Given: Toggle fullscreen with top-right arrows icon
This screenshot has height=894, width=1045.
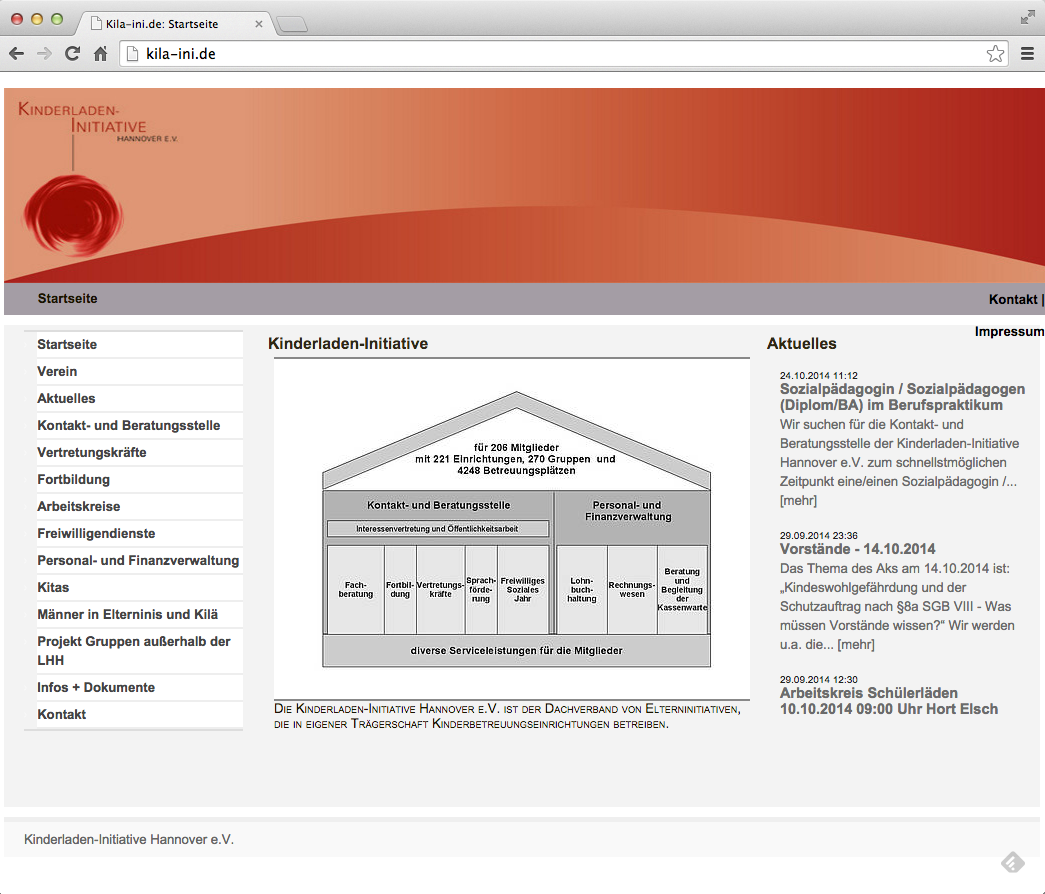Looking at the screenshot, I should pos(1028,17).
